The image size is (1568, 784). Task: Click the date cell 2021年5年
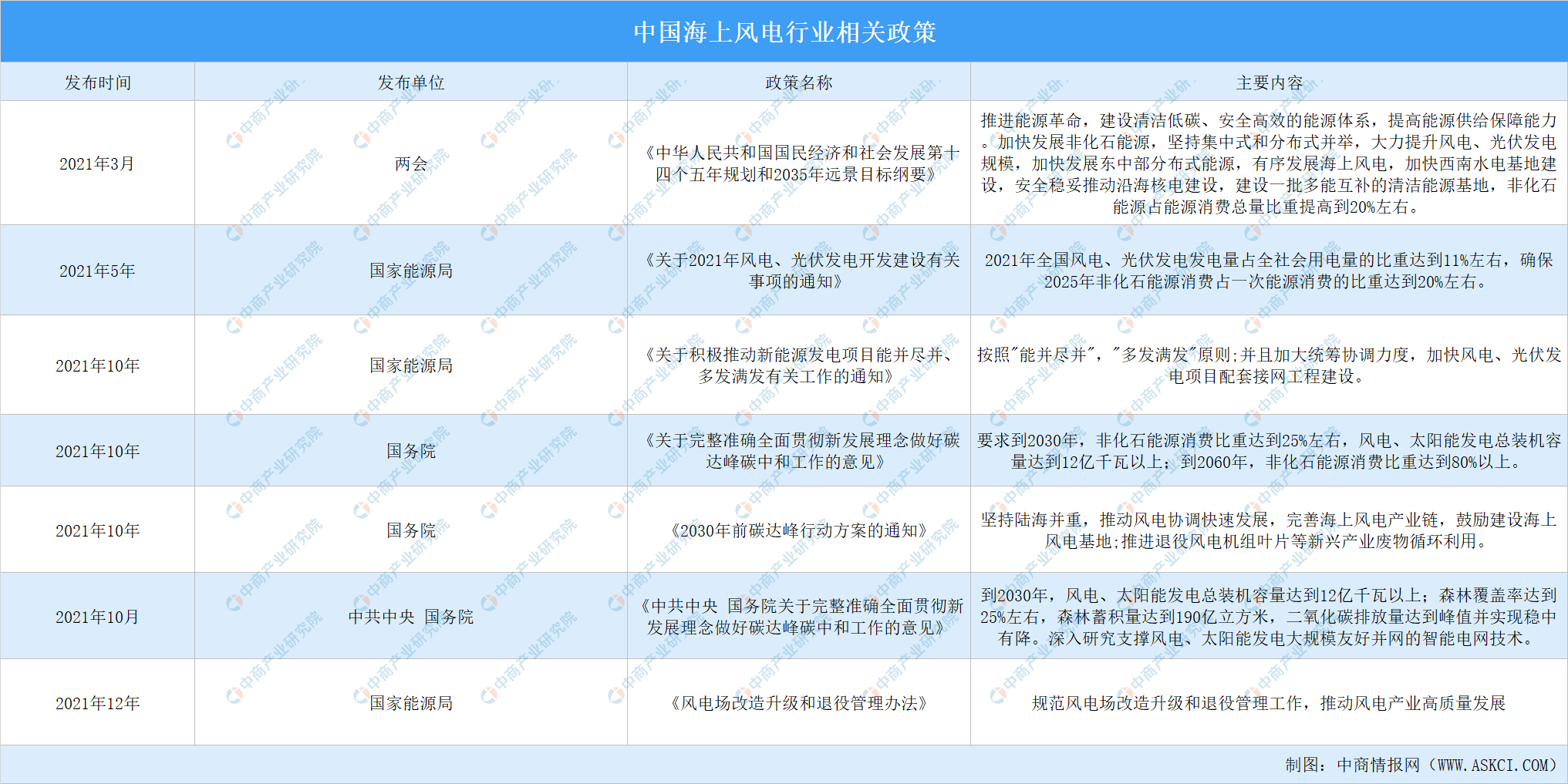click(97, 271)
